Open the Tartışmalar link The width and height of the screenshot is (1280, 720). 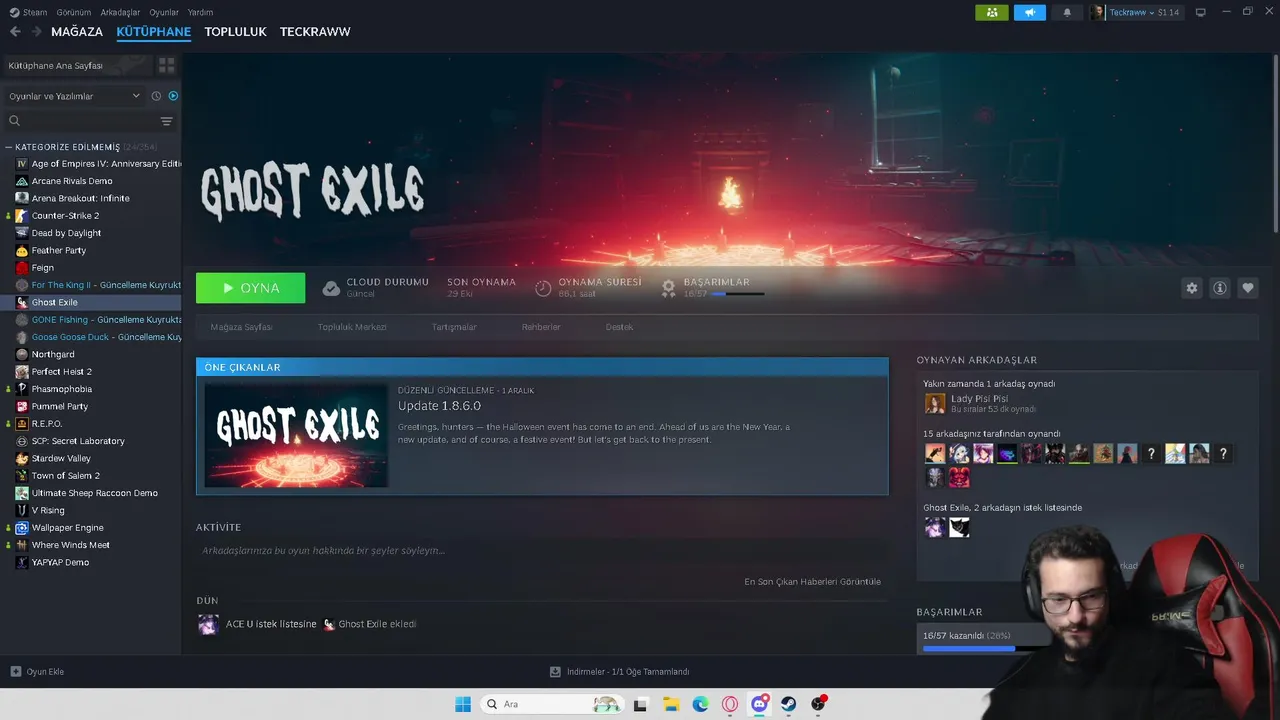[454, 327]
